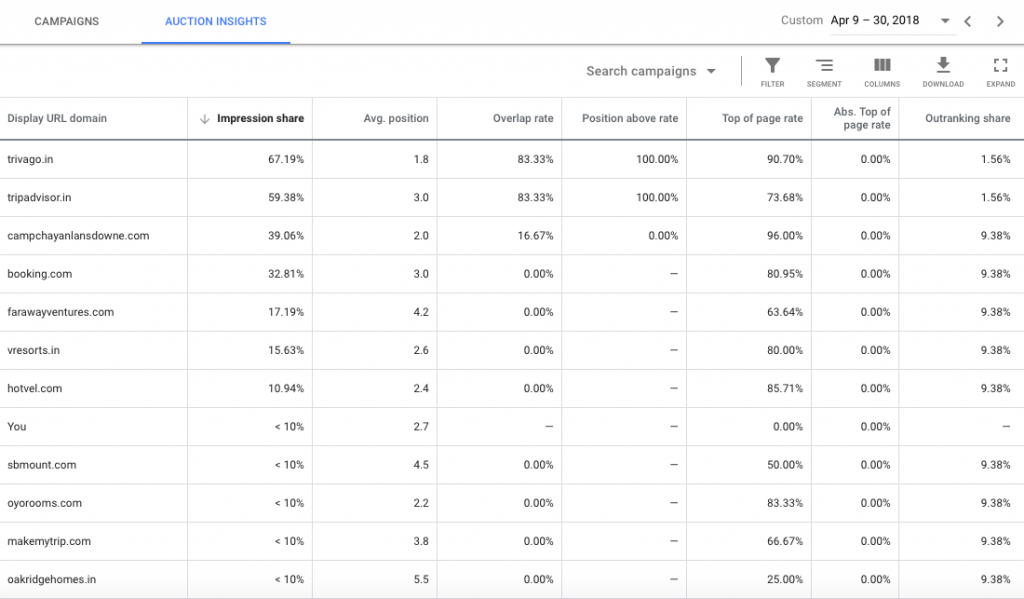Image resolution: width=1024 pixels, height=599 pixels.
Task: Sort by Impression share column header
Action: click(260, 118)
